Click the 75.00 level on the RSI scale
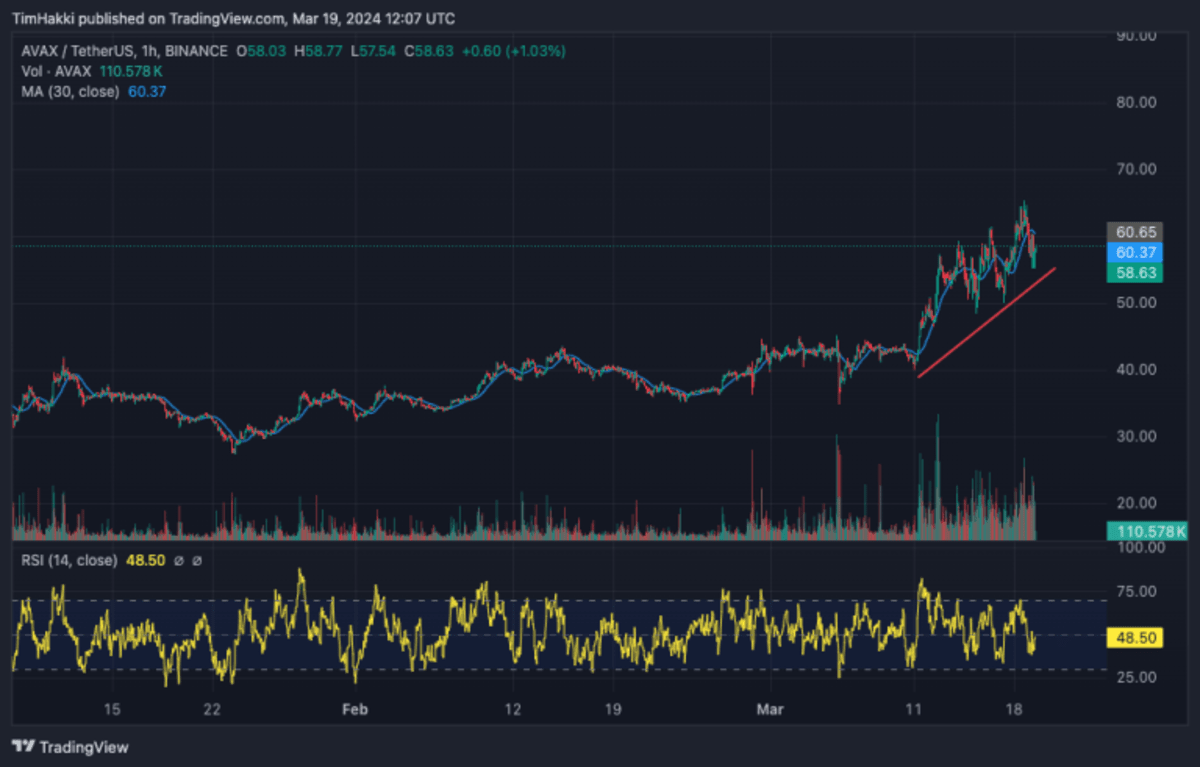 tap(1138, 591)
